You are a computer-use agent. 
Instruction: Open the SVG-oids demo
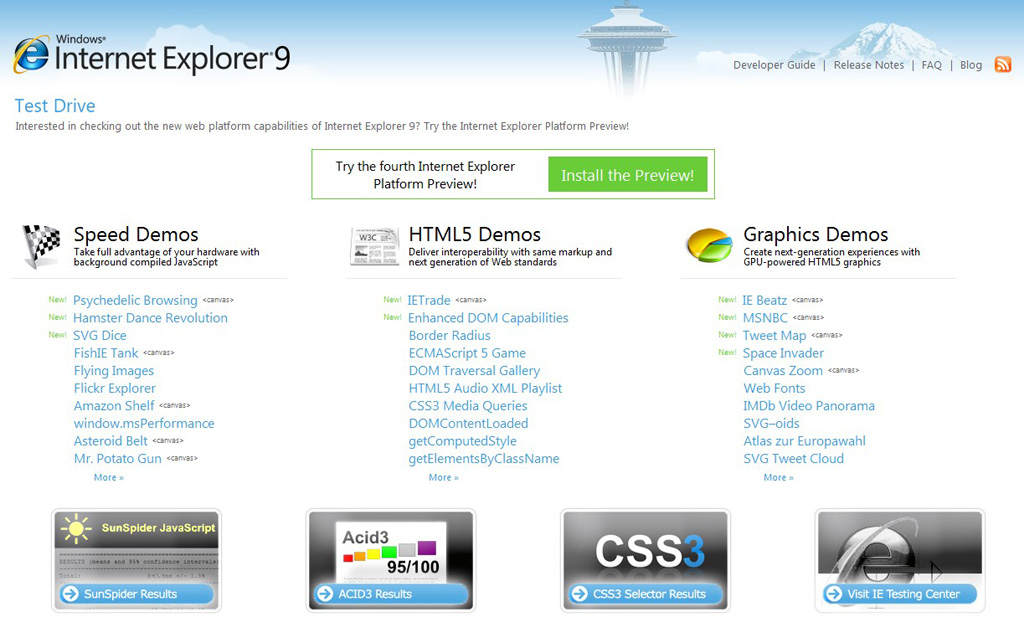771,423
